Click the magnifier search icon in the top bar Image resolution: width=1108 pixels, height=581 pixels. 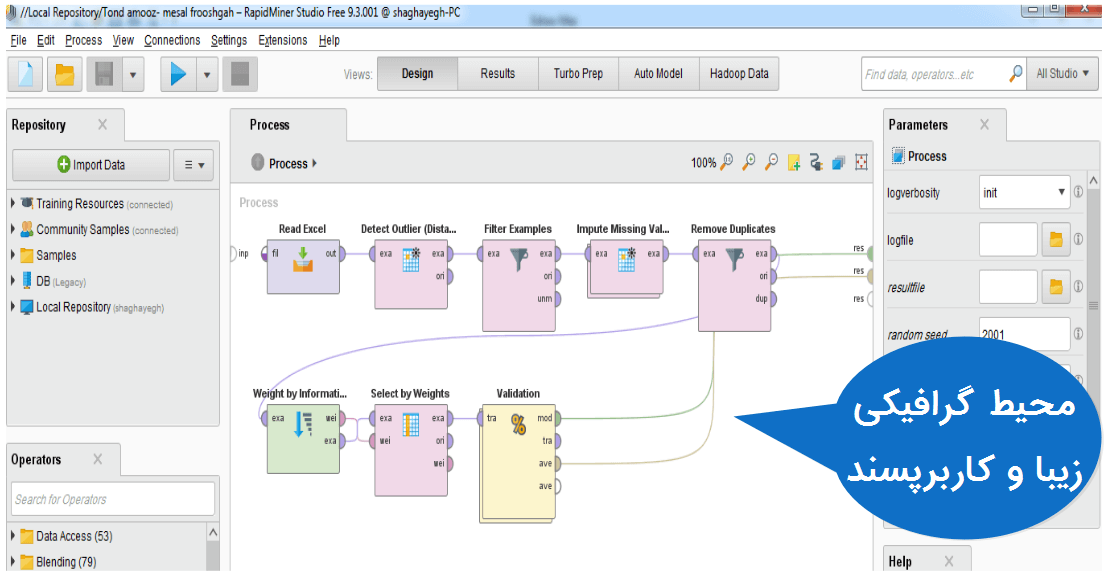click(1015, 73)
